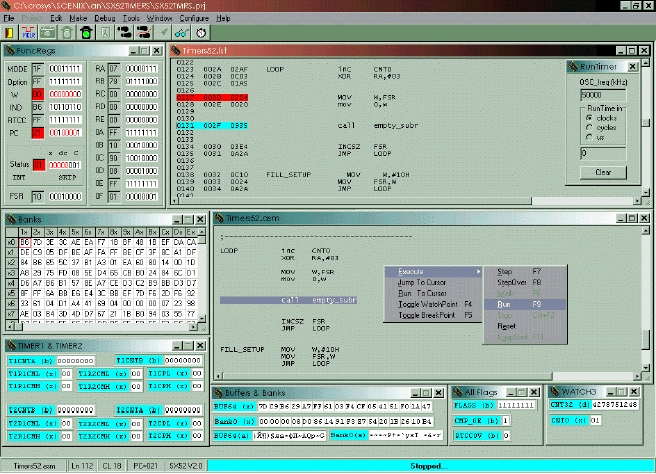
Task: Click scroll-up arrow of Timers52.lst window
Action: pos(646,62)
